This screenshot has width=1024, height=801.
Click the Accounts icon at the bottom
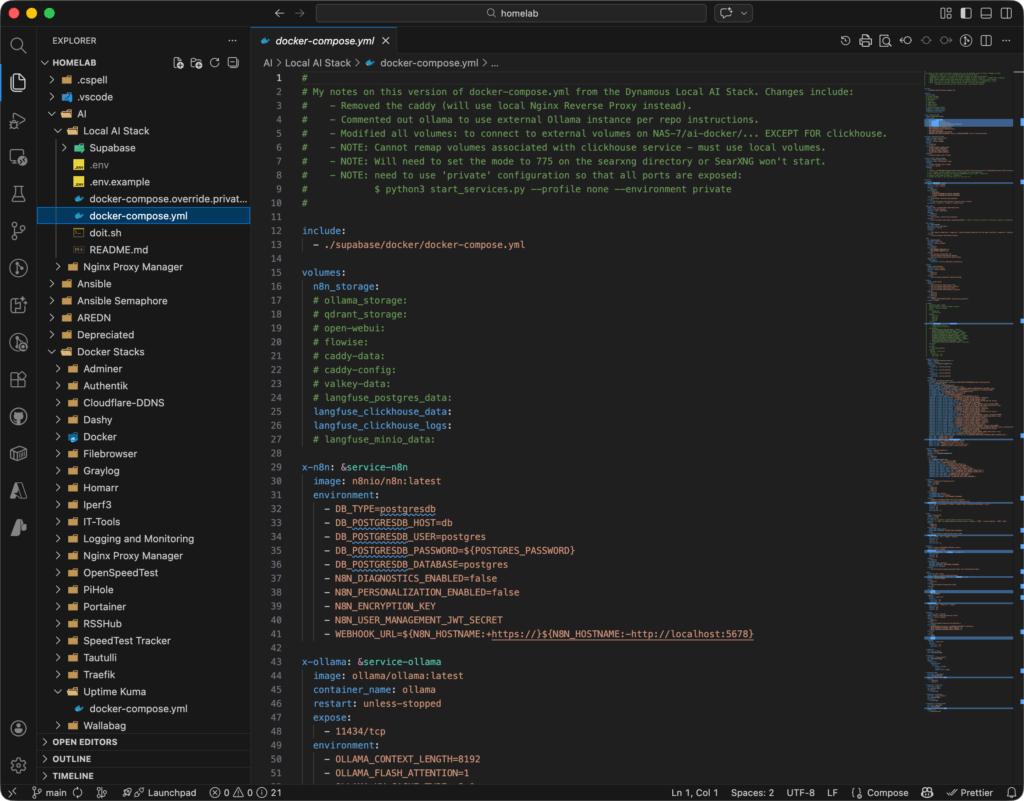(17, 729)
